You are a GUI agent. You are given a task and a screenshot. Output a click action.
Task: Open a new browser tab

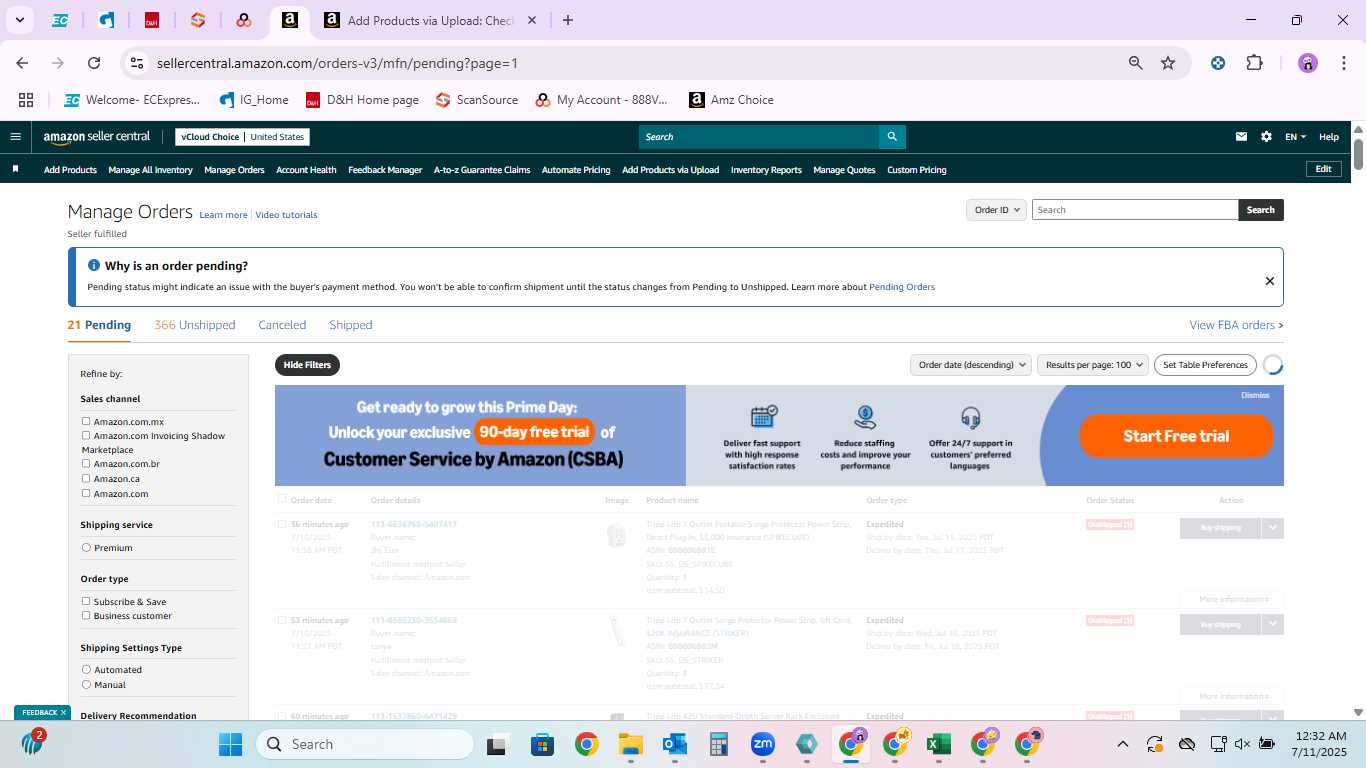click(568, 20)
